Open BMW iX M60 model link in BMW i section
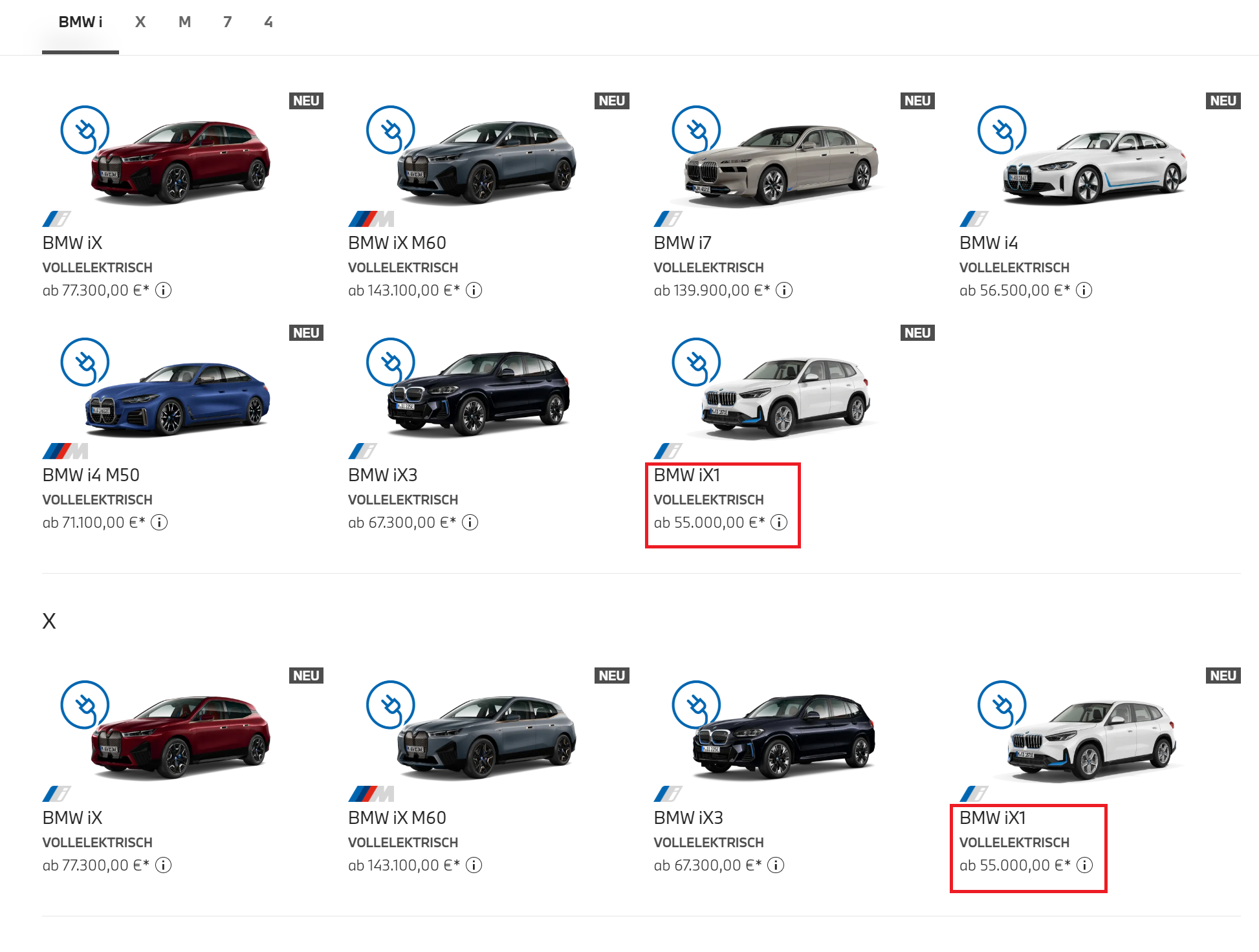Viewport: 1259px width, 952px height. (x=397, y=243)
